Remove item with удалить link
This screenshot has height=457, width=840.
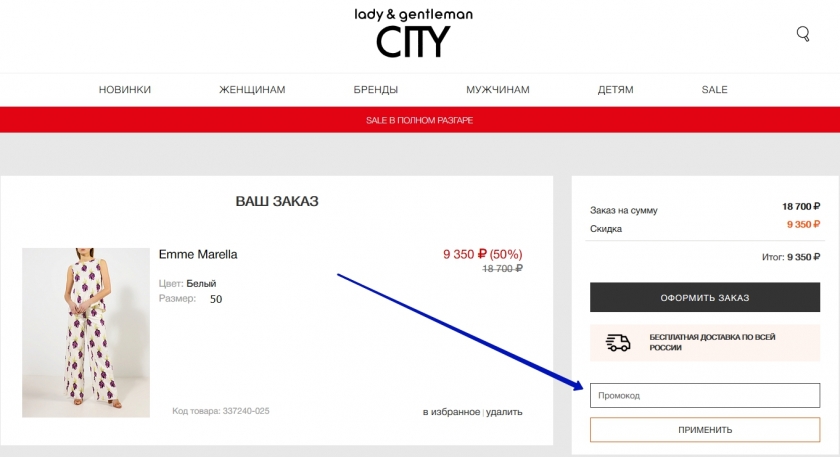coord(504,411)
